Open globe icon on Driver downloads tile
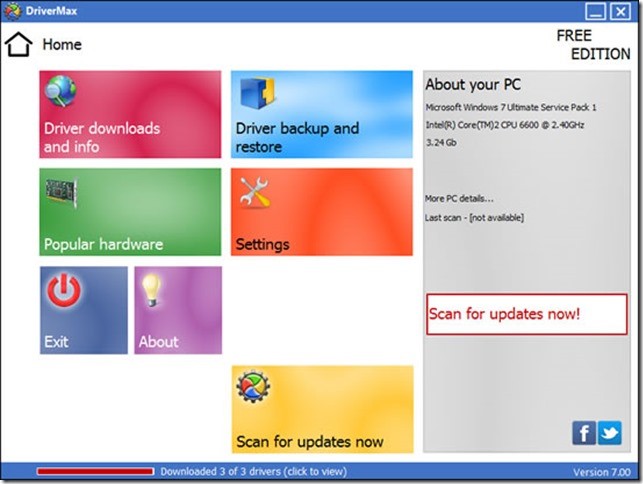 61,91
